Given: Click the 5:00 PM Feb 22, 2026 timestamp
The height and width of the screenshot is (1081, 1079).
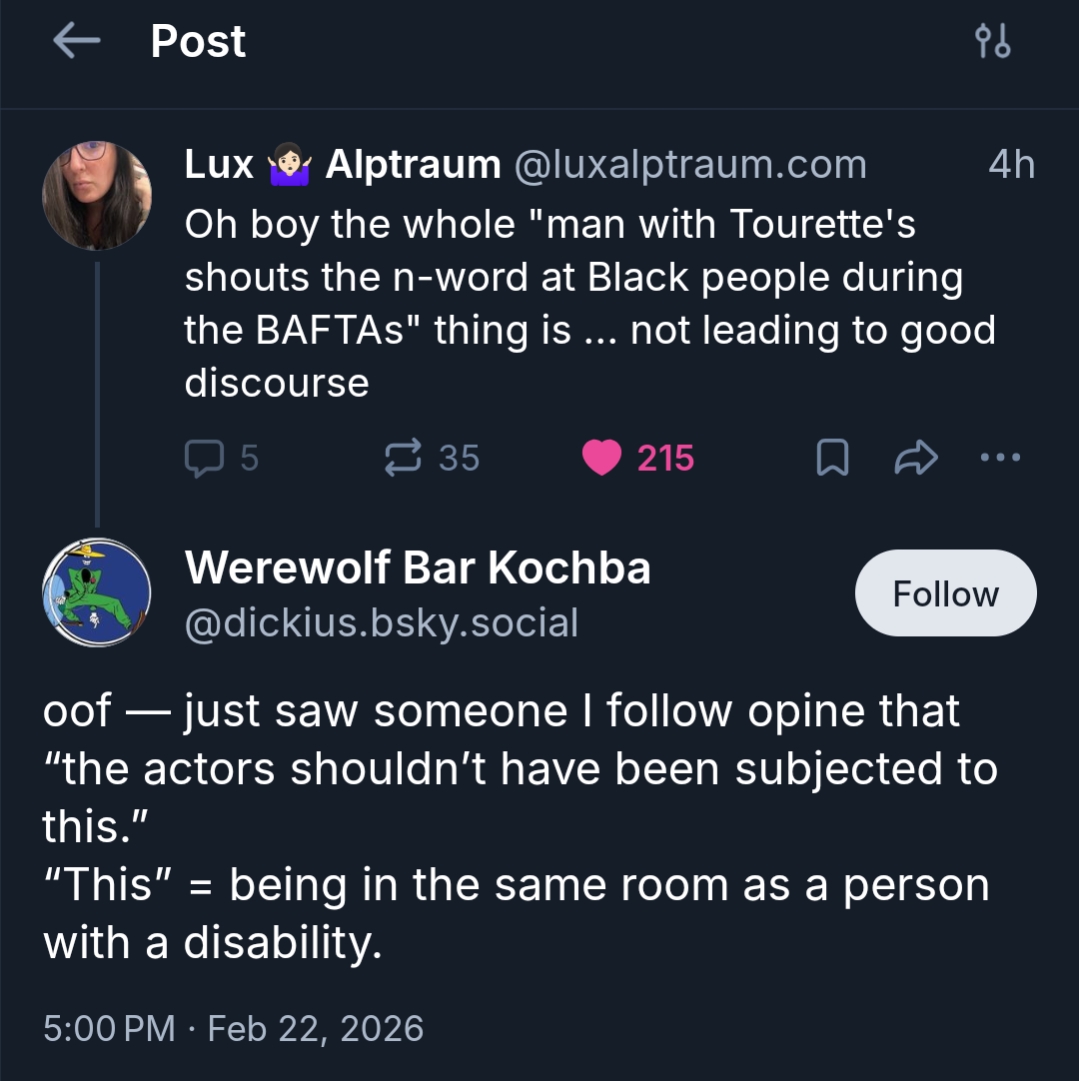Looking at the screenshot, I should point(233,1028).
